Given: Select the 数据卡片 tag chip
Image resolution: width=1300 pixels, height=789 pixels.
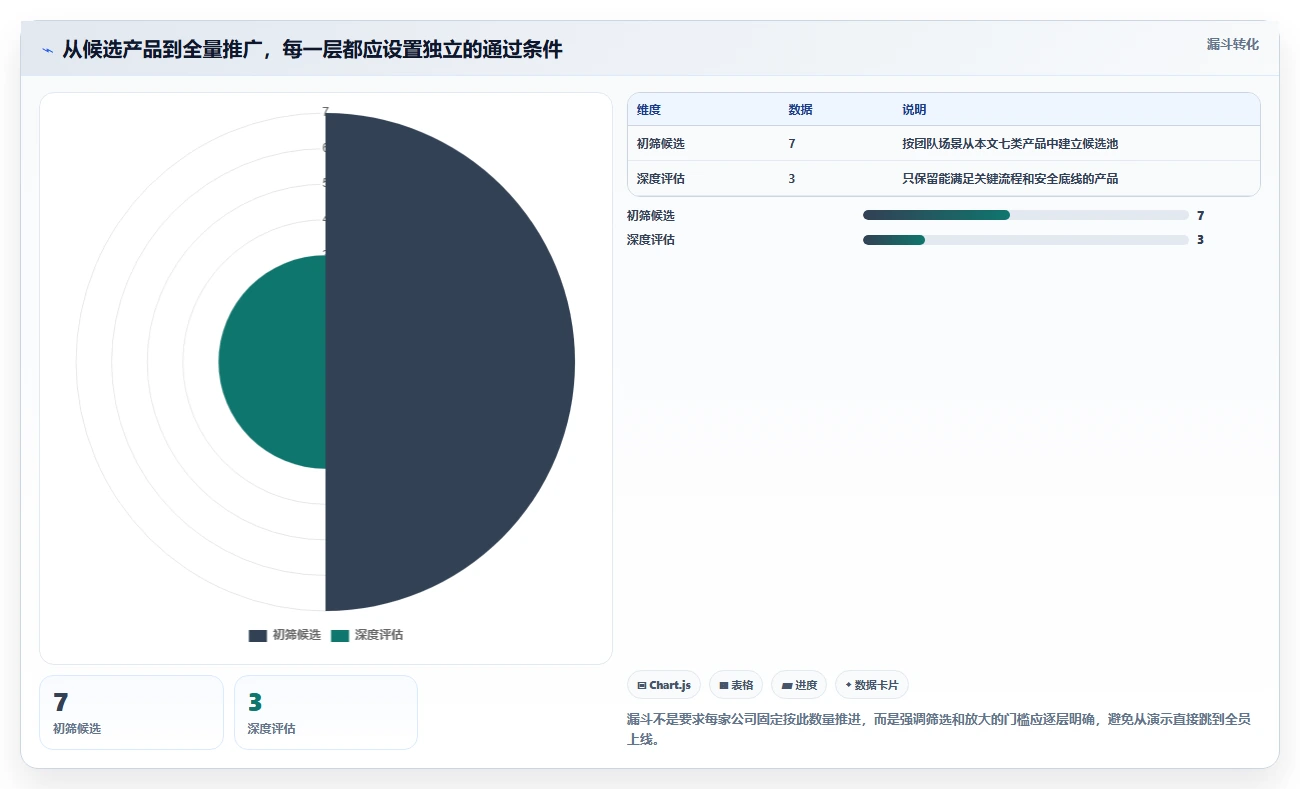Looking at the screenshot, I should click(872, 685).
